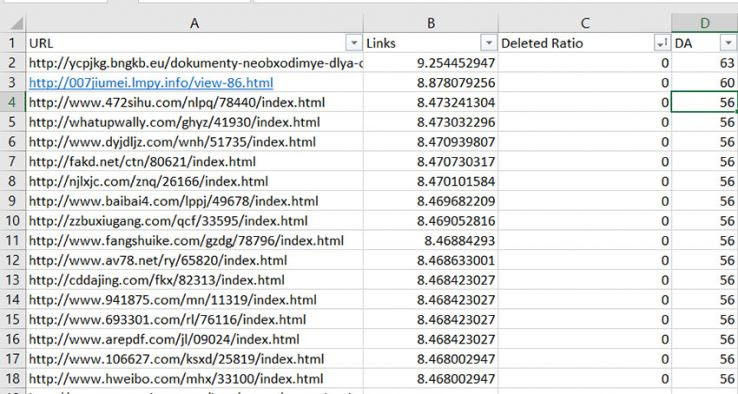Select the www.av78.net URL cell
Image resolution: width=738 pixels, height=394 pixels.
point(194,260)
